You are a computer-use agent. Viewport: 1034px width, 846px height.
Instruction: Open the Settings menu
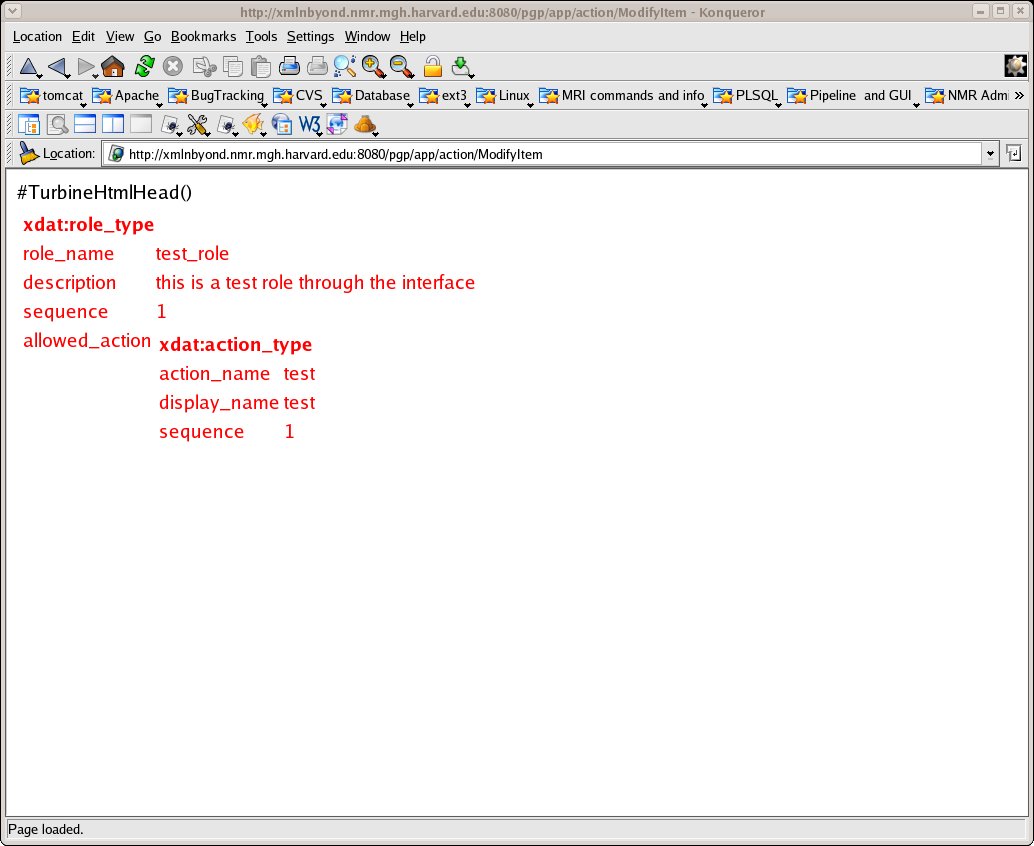click(x=310, y=36)
